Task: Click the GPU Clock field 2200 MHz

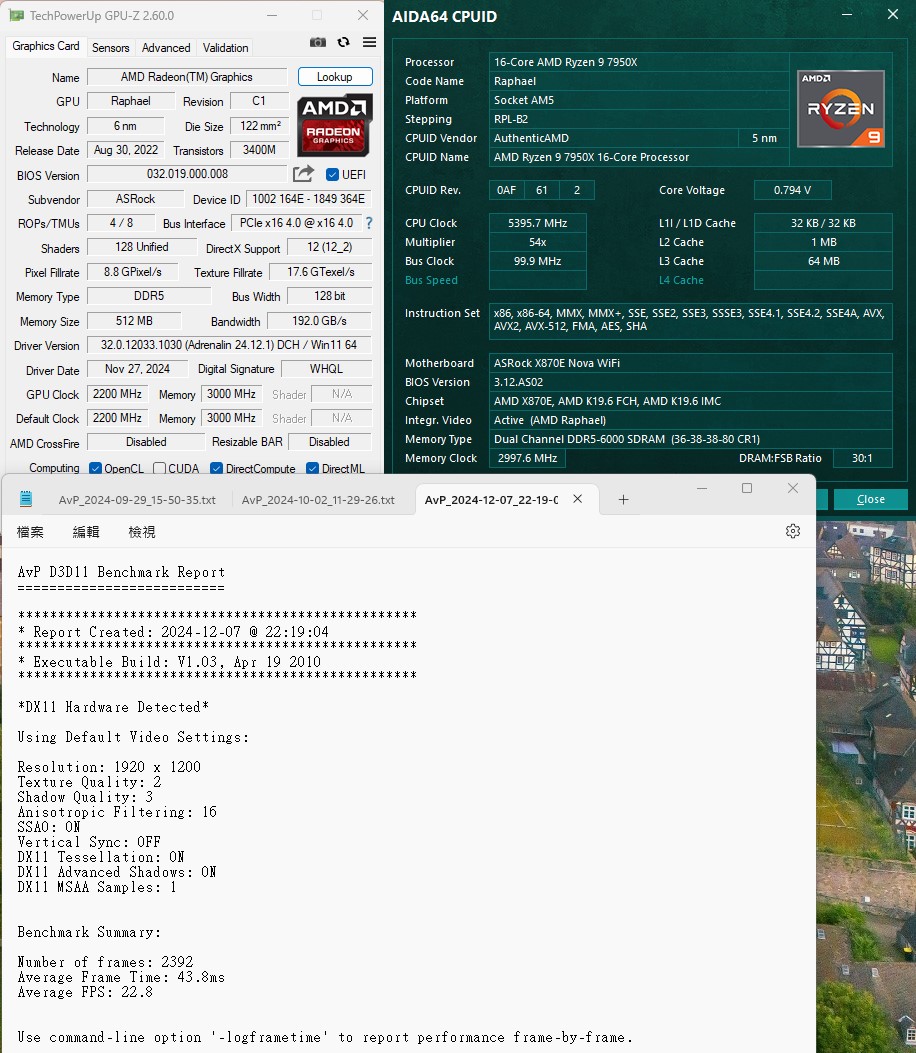Action: coord(118,394)
